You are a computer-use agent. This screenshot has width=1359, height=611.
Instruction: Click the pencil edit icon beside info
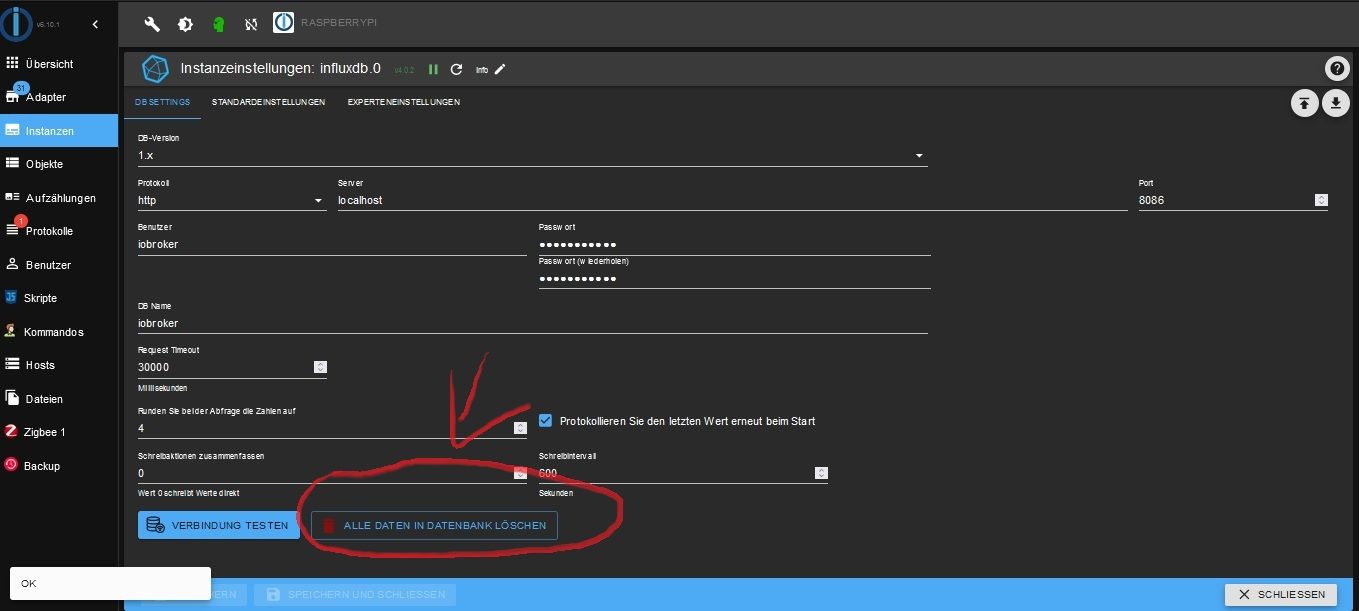click(501, 69)
